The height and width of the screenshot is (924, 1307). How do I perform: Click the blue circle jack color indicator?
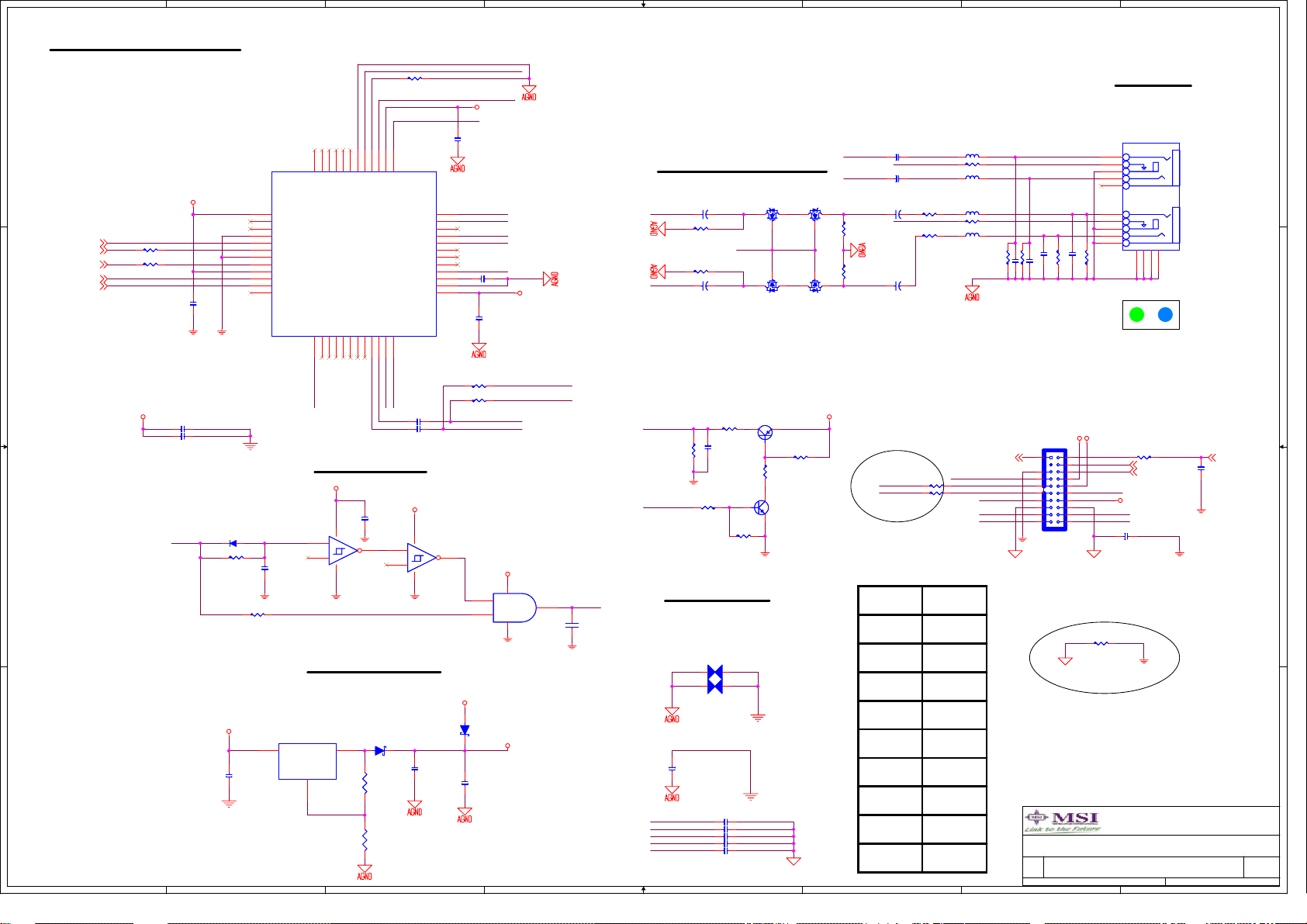point(1165,314)
